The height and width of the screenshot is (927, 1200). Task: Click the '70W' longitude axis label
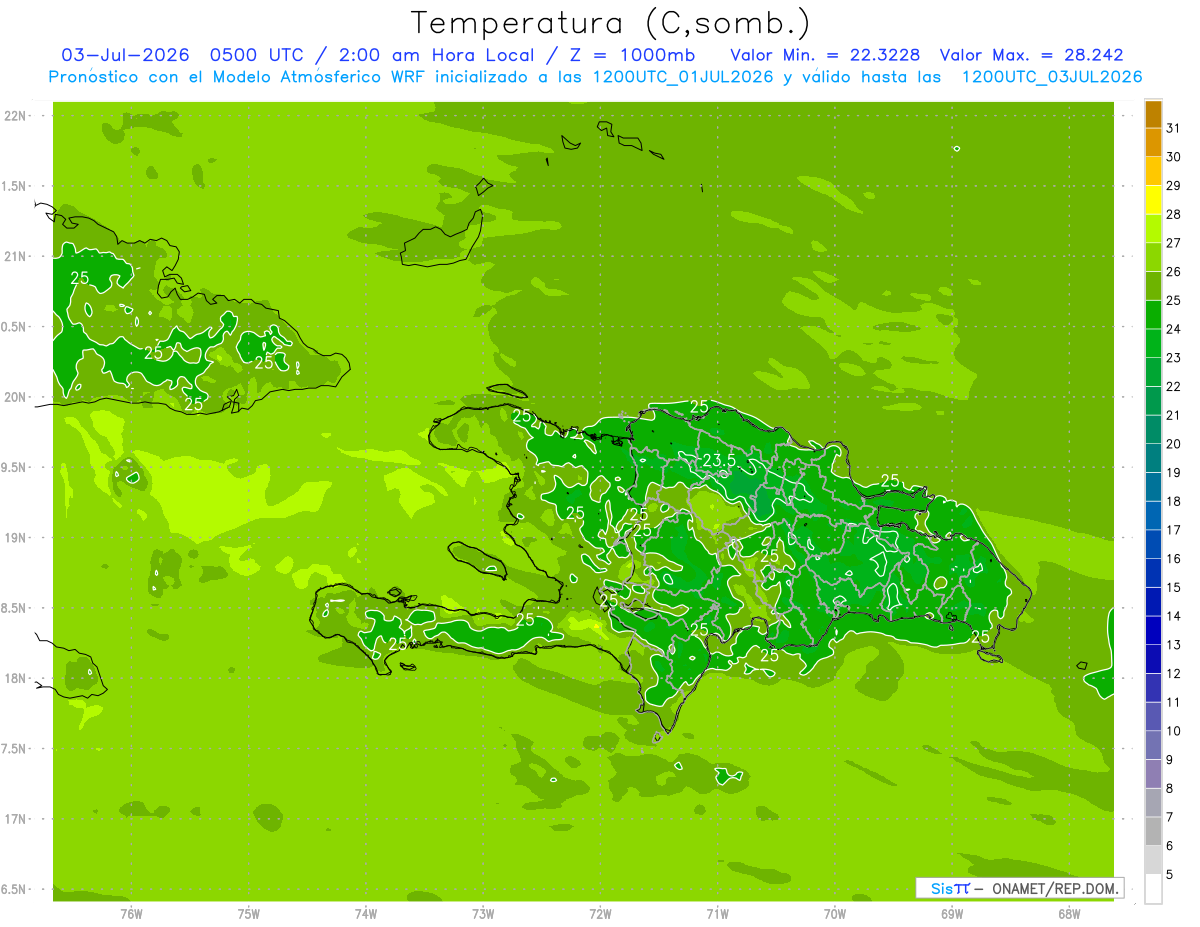pyautogui.click(x=835, y=914)
